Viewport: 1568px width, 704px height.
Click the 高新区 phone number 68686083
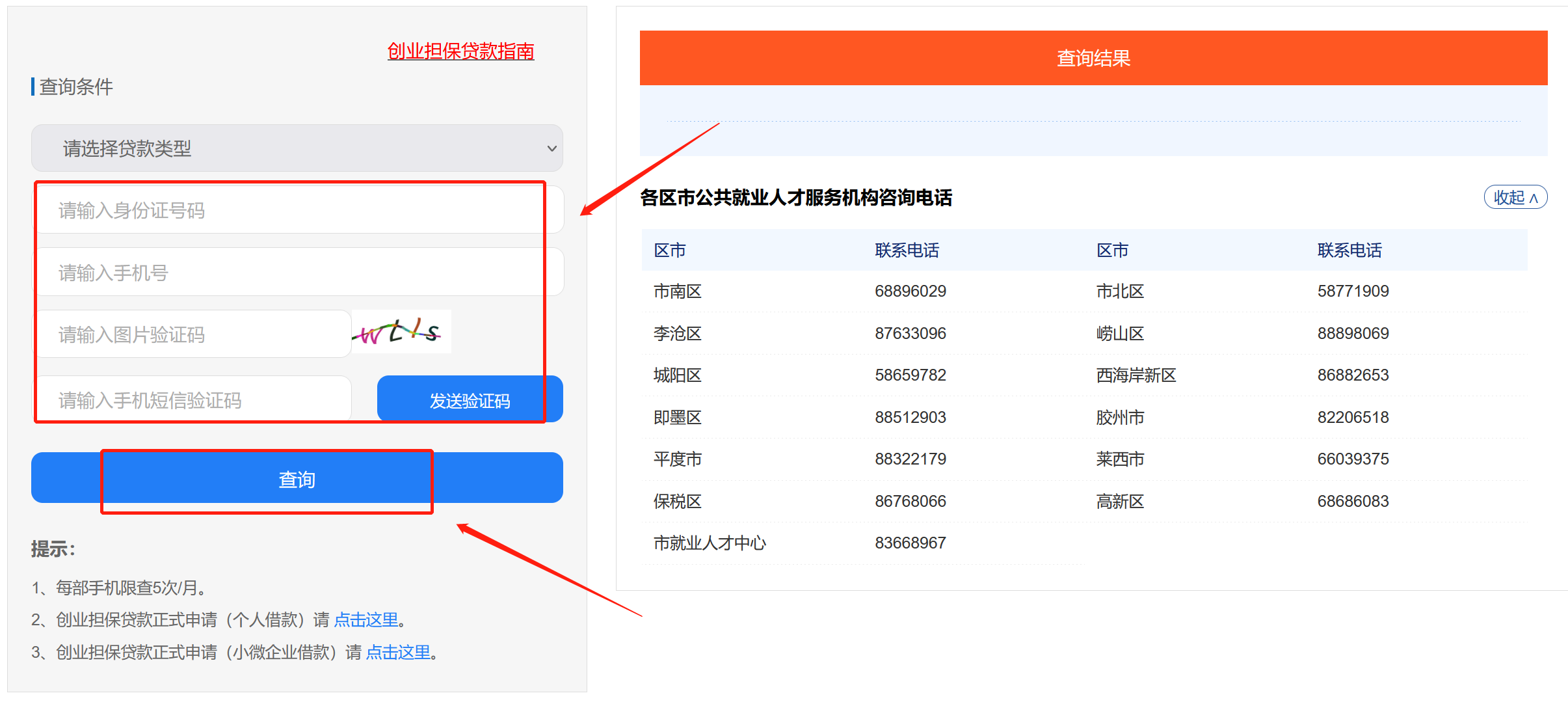coord(1353,501)
